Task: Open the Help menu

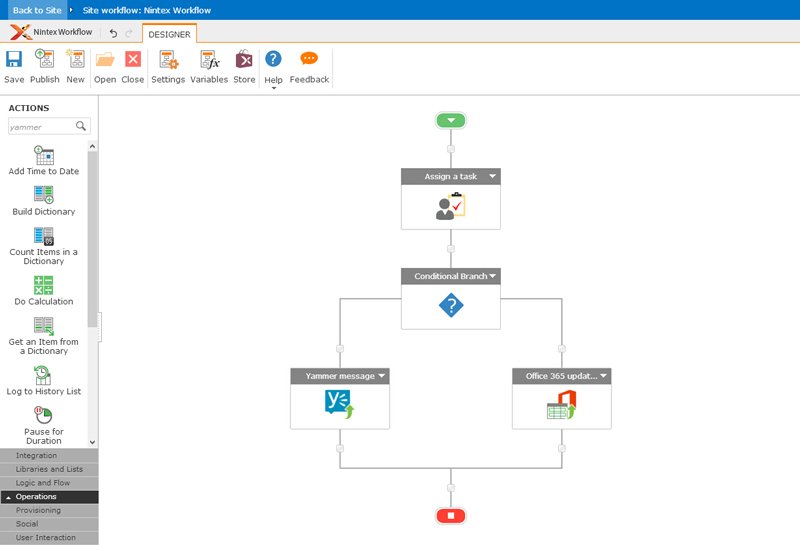Action: pyautogui.click(x=273, y=69)
